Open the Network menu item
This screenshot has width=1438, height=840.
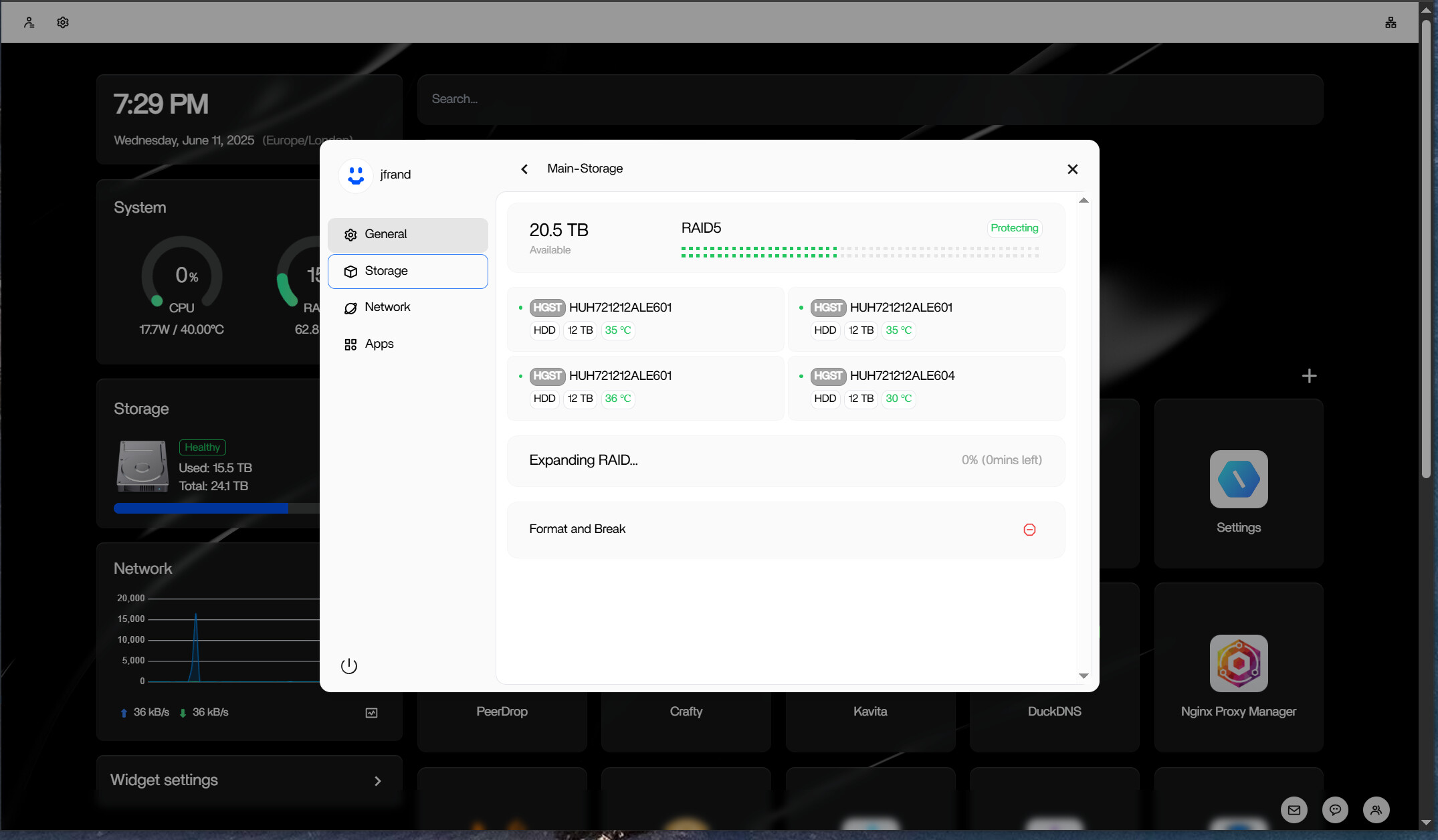(408, 308)
